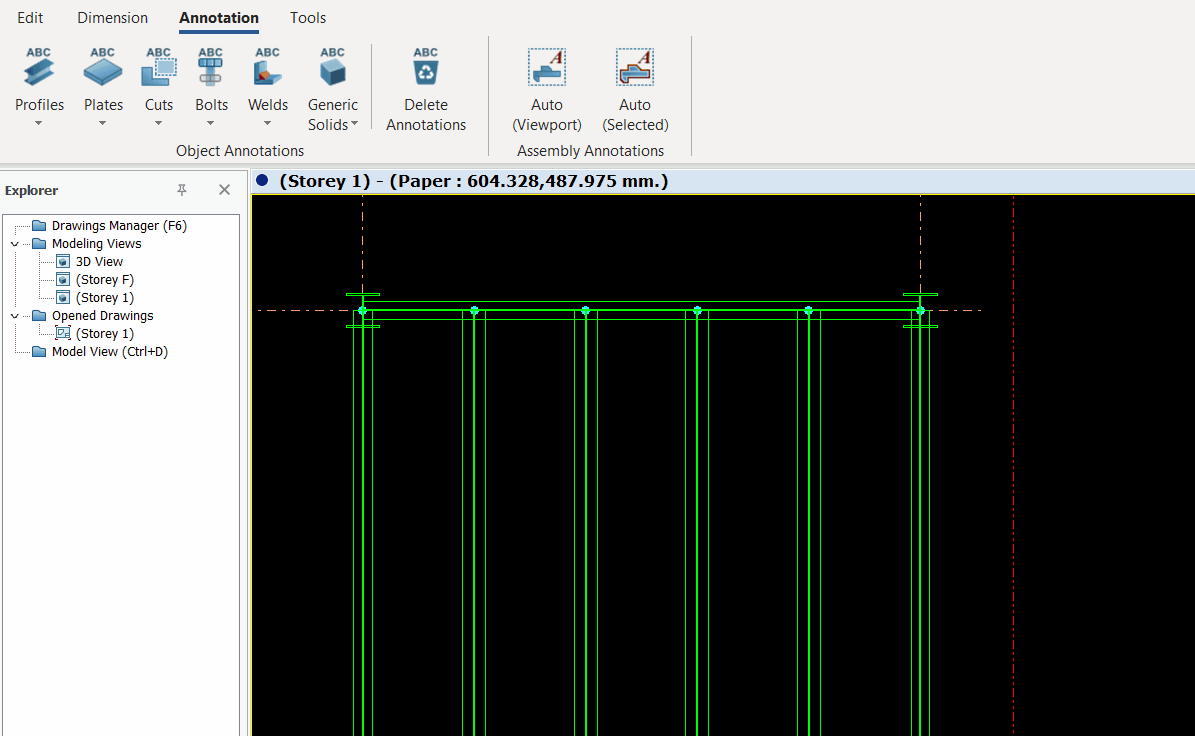Click the Welds annotation icon
Screen dimensions: 1195x736
(267, 69)
